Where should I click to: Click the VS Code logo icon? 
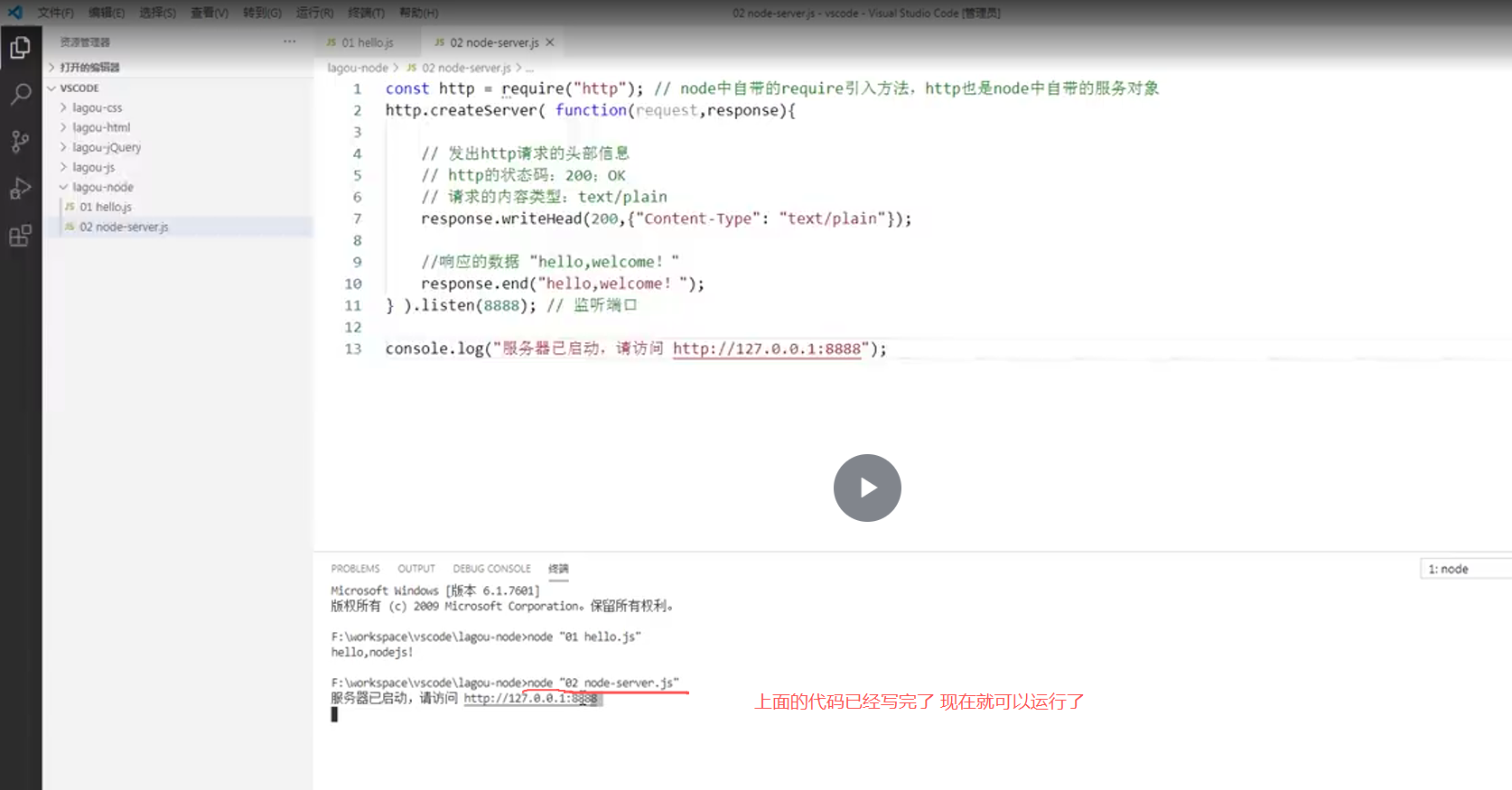tap(14, 13)
